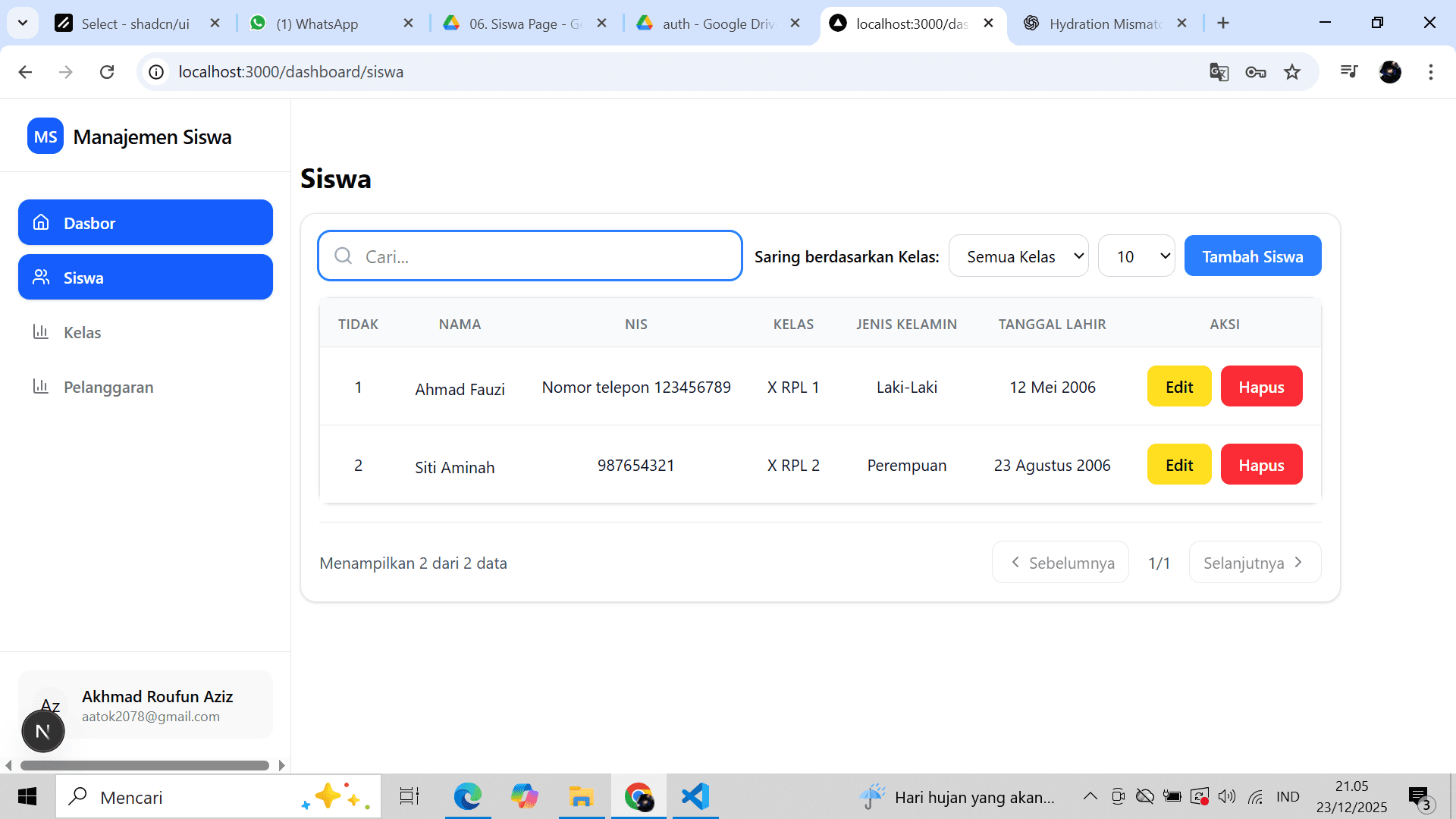The height and width of the screenshot is (819, 1456).
Task: Open Copilot app from taskbar
Action: click(x=525, y=796)
